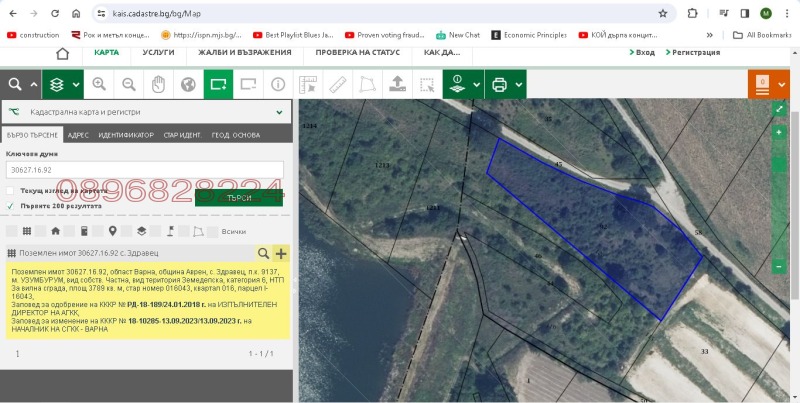Open the print options dropdown
Viewport: 800px width, 403px height.
tap(519, 84)
